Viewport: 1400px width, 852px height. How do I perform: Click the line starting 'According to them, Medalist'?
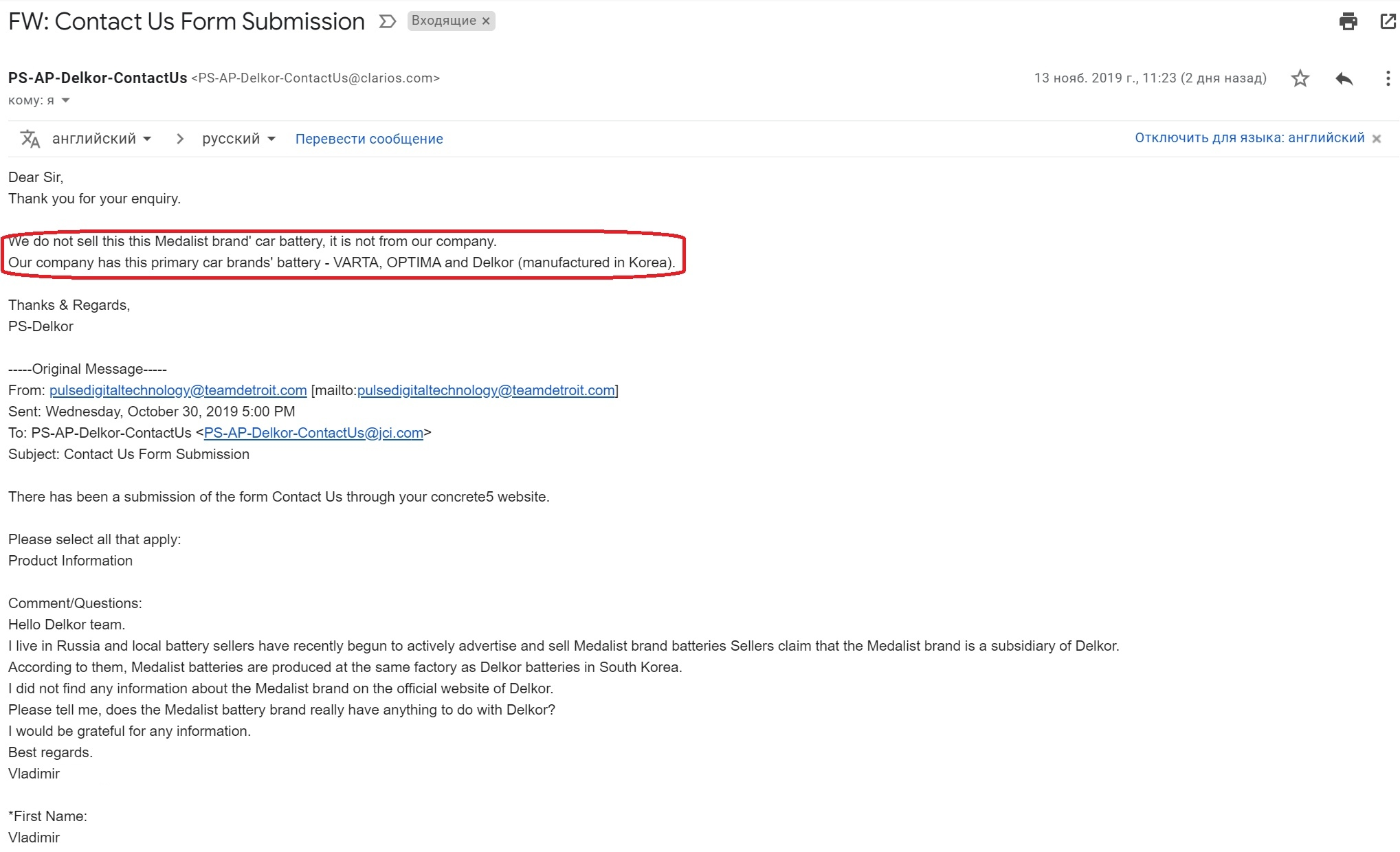(x=345, y=667)
